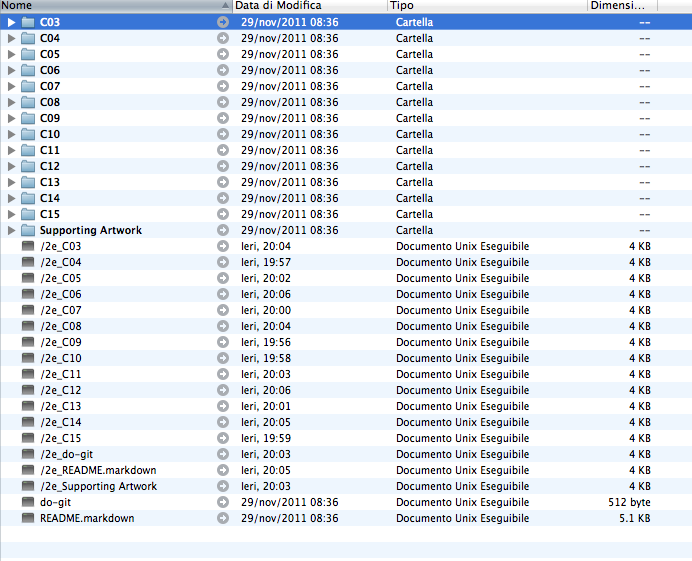Screen dimensions: 692x561
Task: Select the /2e_README.markdown file row
Action: [x=98, y=470]
